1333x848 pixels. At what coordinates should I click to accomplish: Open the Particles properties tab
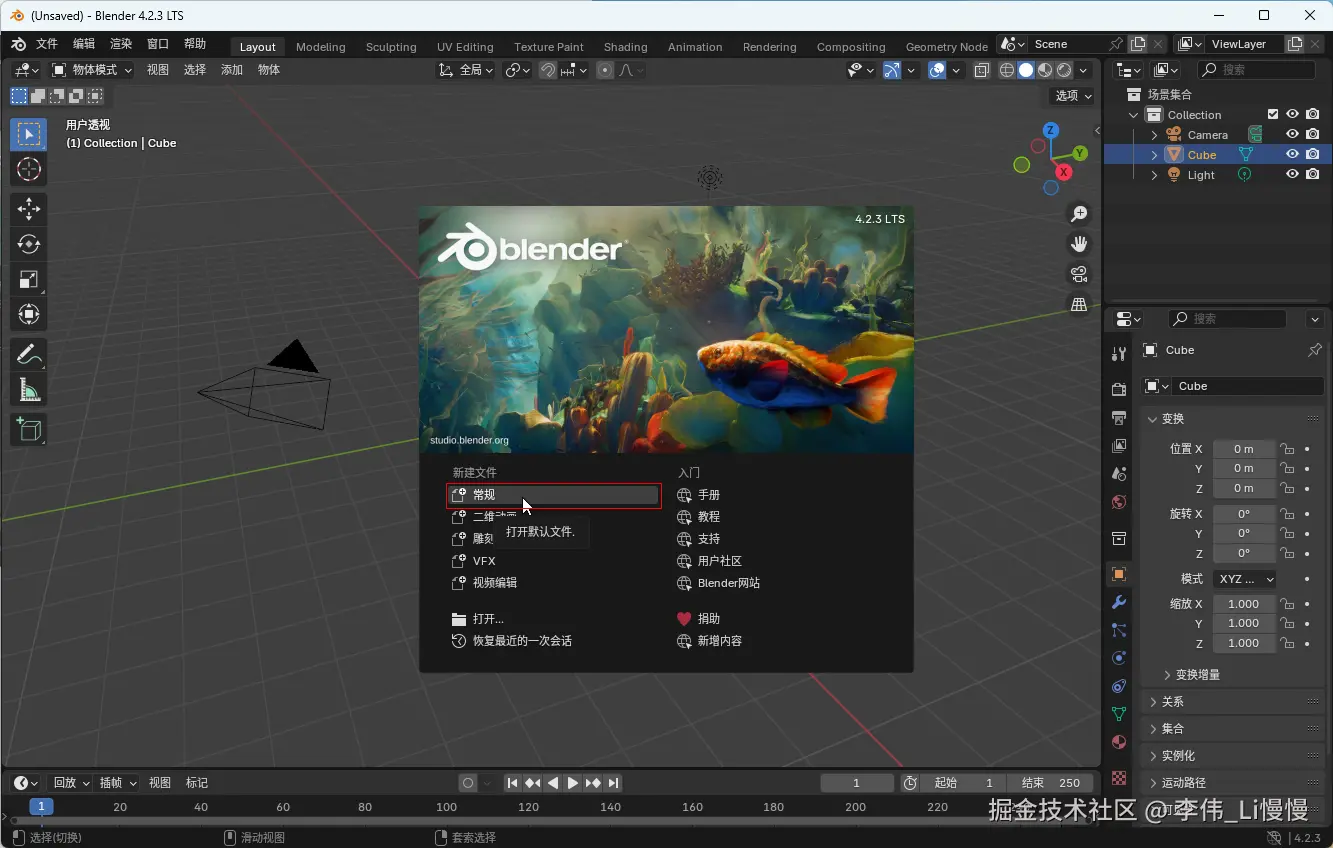click(x=1119, y=630)
